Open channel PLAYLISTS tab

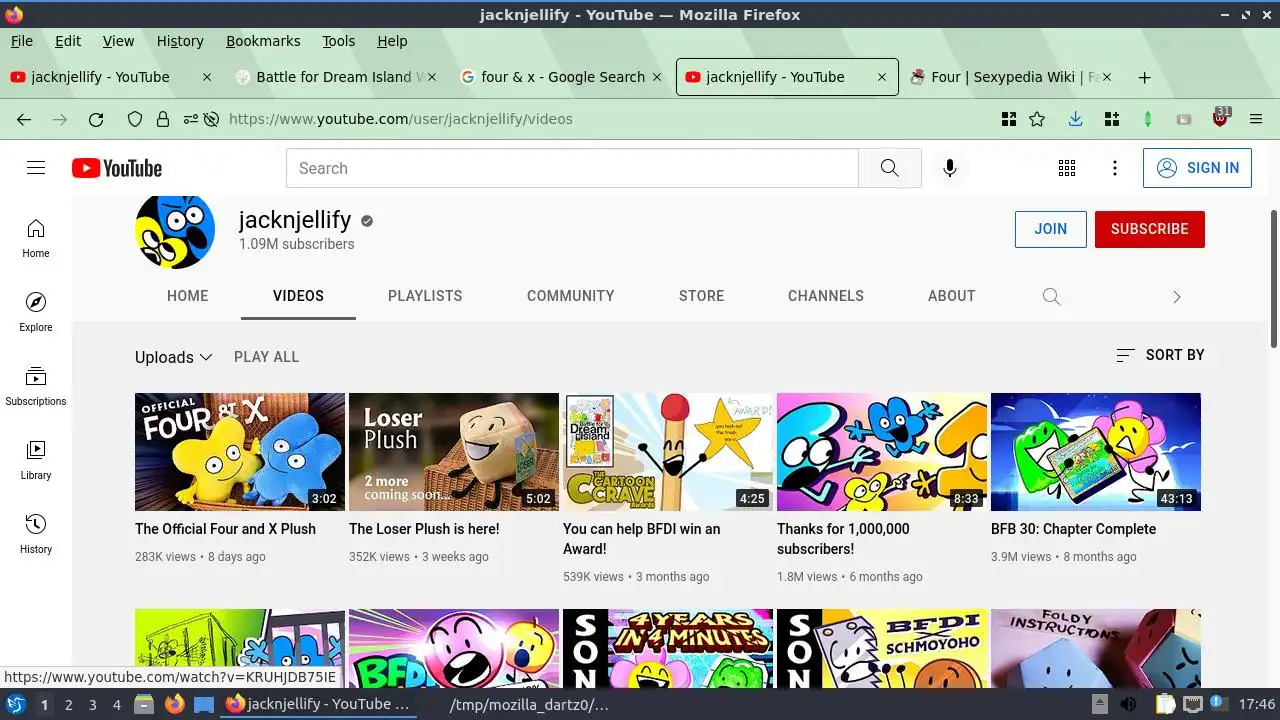coord(425,296)
